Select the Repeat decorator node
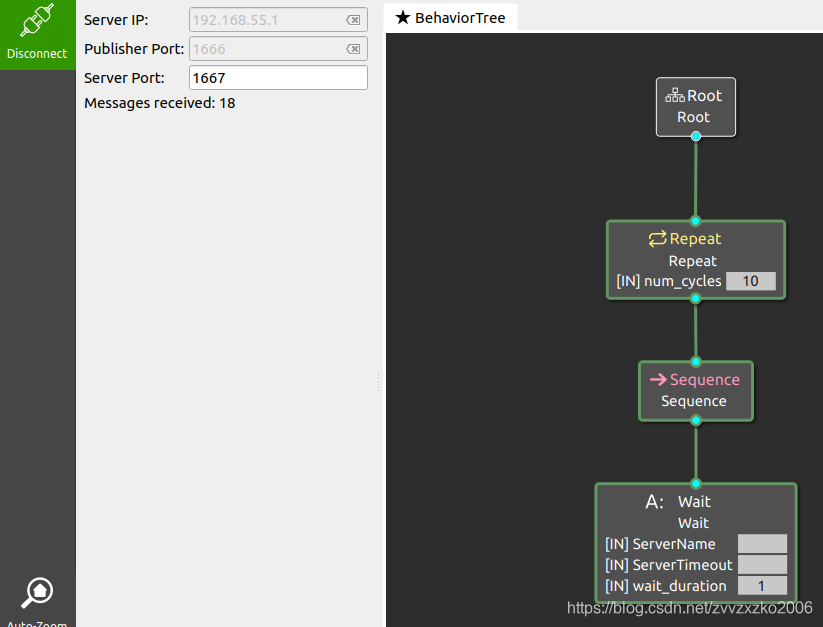 point(695,260)
